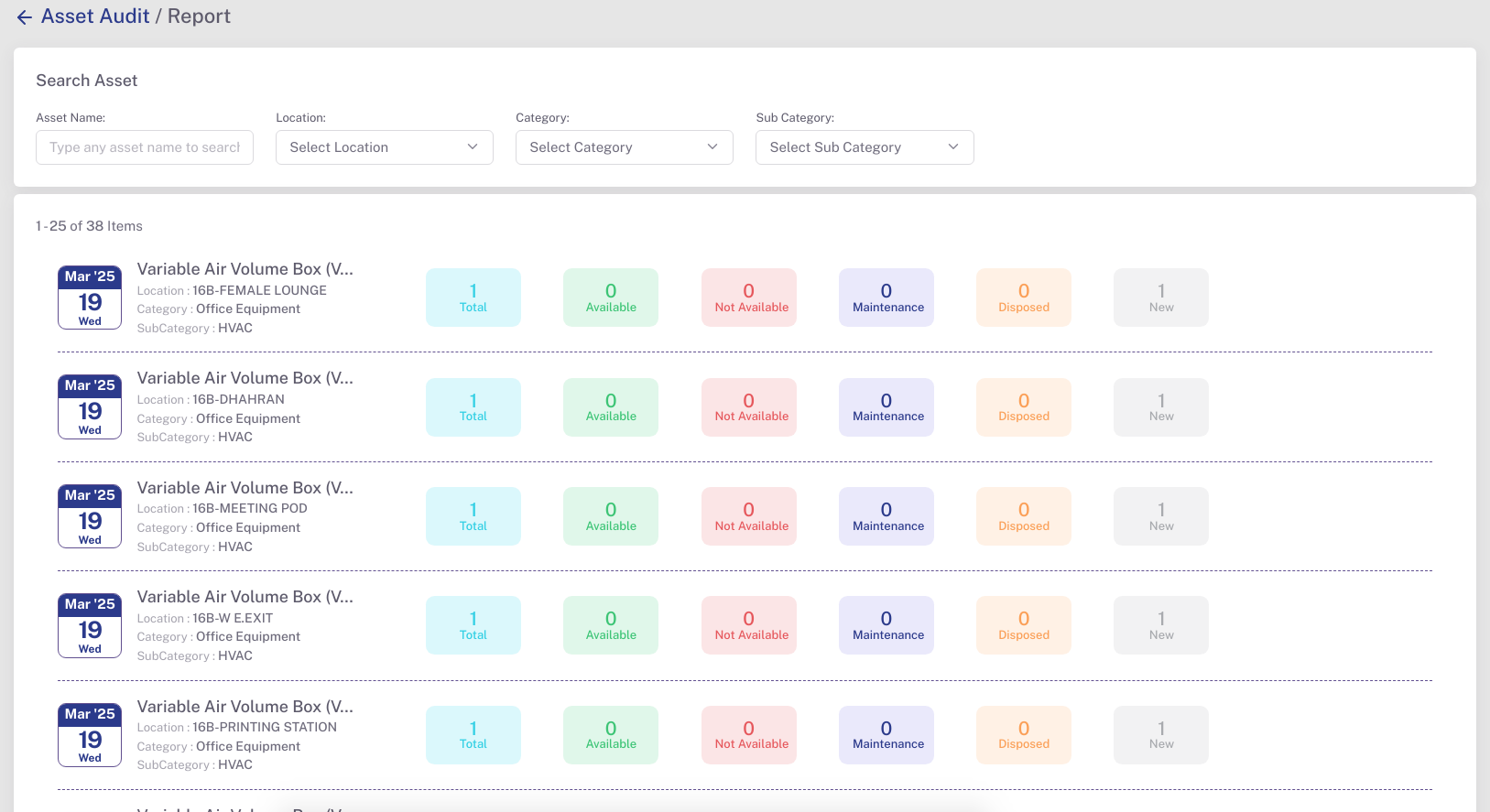Click Not Available tile for 16B-MEETING POD
The height and width of the screenshot is (812, 1490).
pos(748,516)
